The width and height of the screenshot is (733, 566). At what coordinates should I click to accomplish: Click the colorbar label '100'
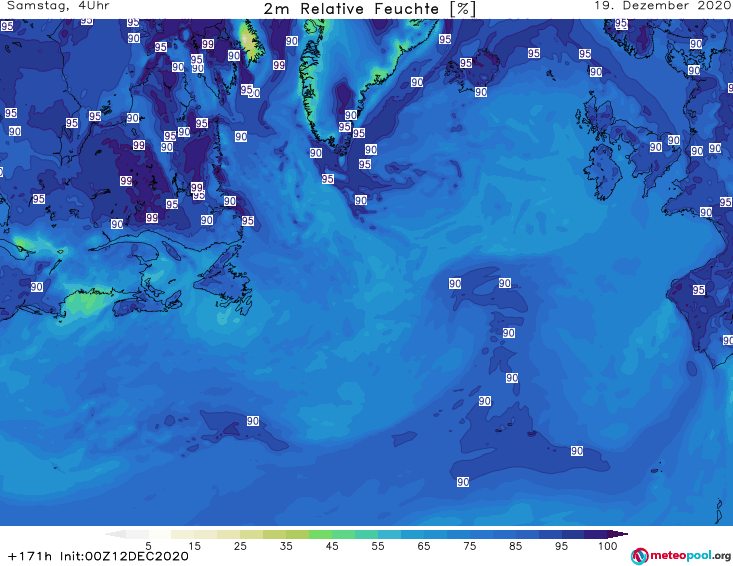(x=608, y=546)
